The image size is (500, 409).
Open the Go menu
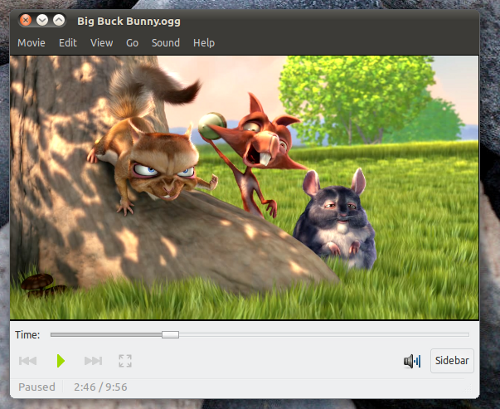pos(132,43)
